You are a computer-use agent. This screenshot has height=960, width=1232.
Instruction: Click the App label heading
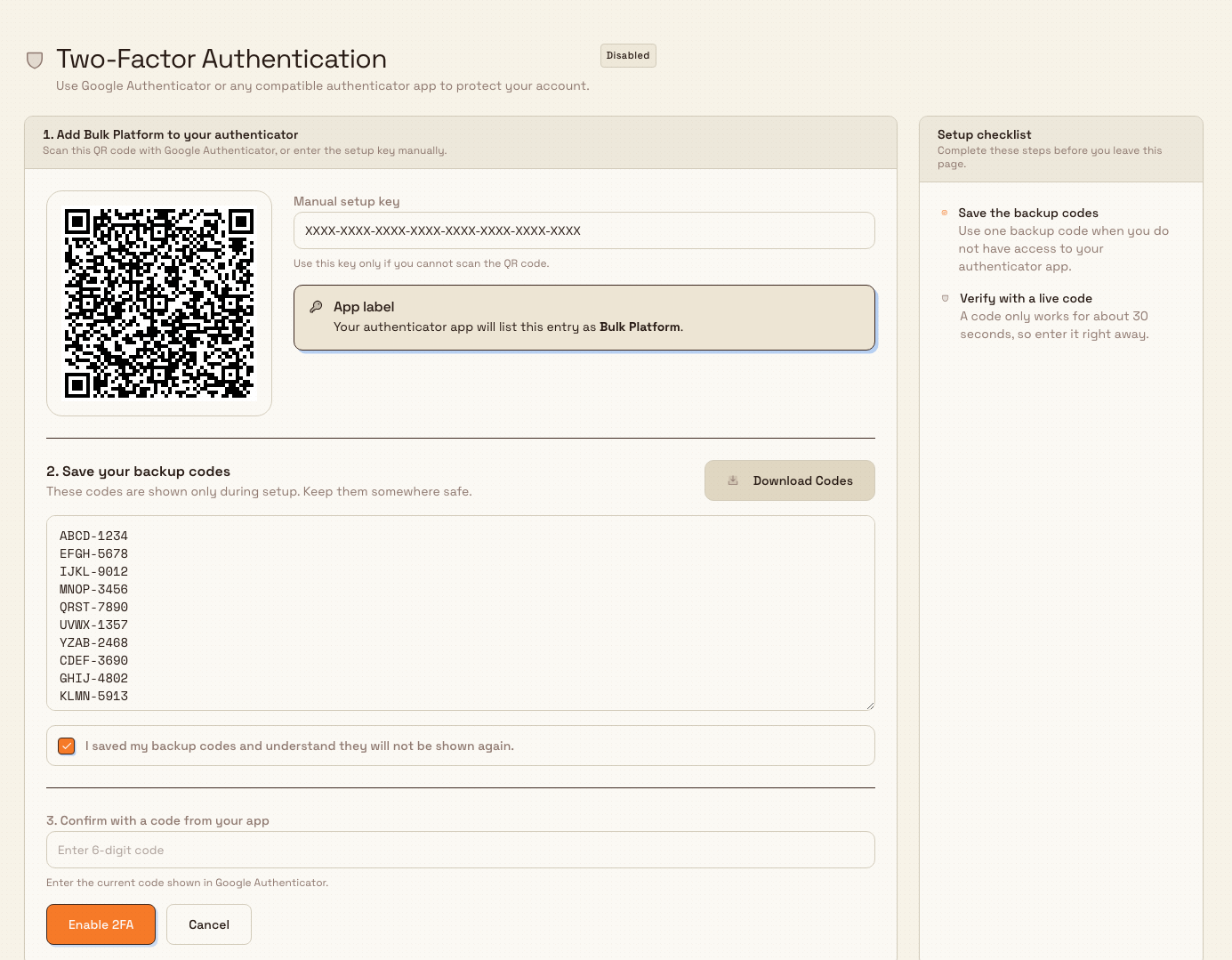364,307
